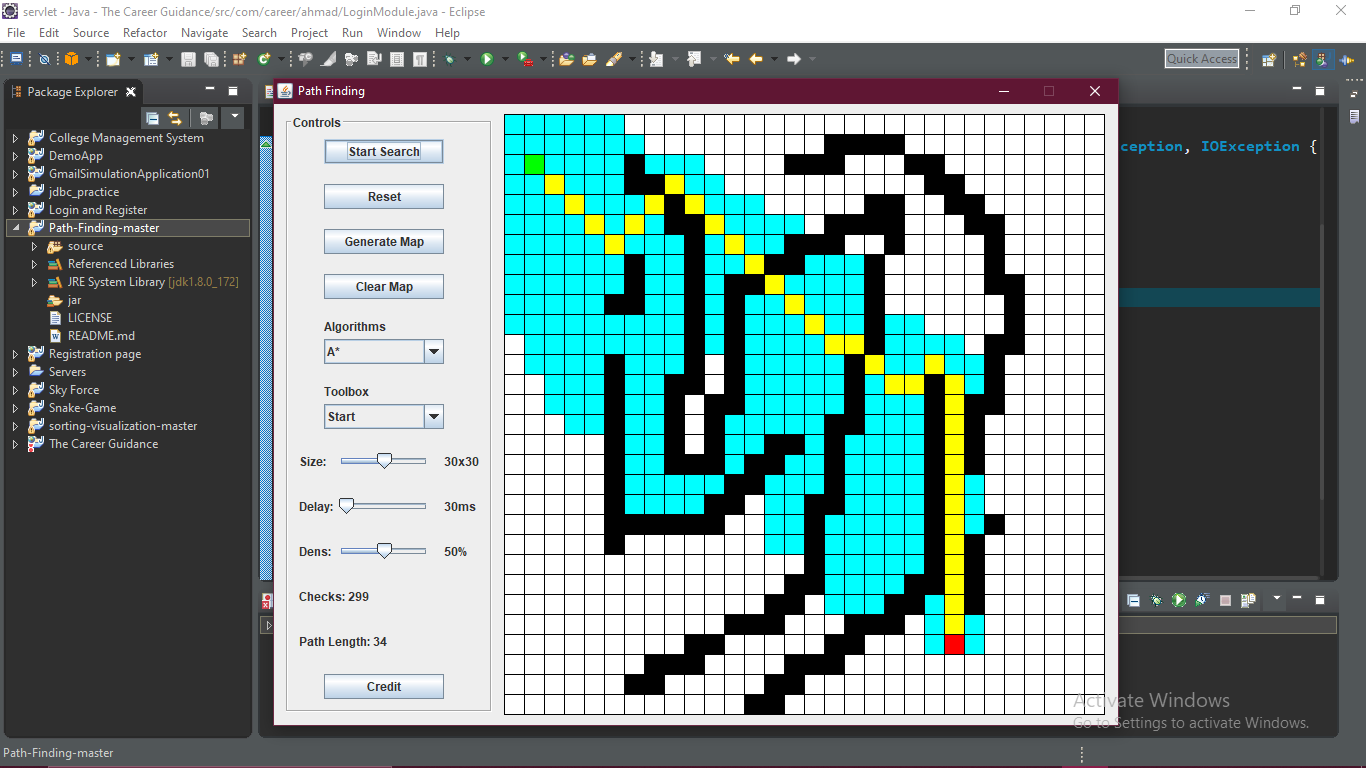Click the debug icon in lower panel toolbar
Screen dimensions: 1366x768
[1156, 600]
